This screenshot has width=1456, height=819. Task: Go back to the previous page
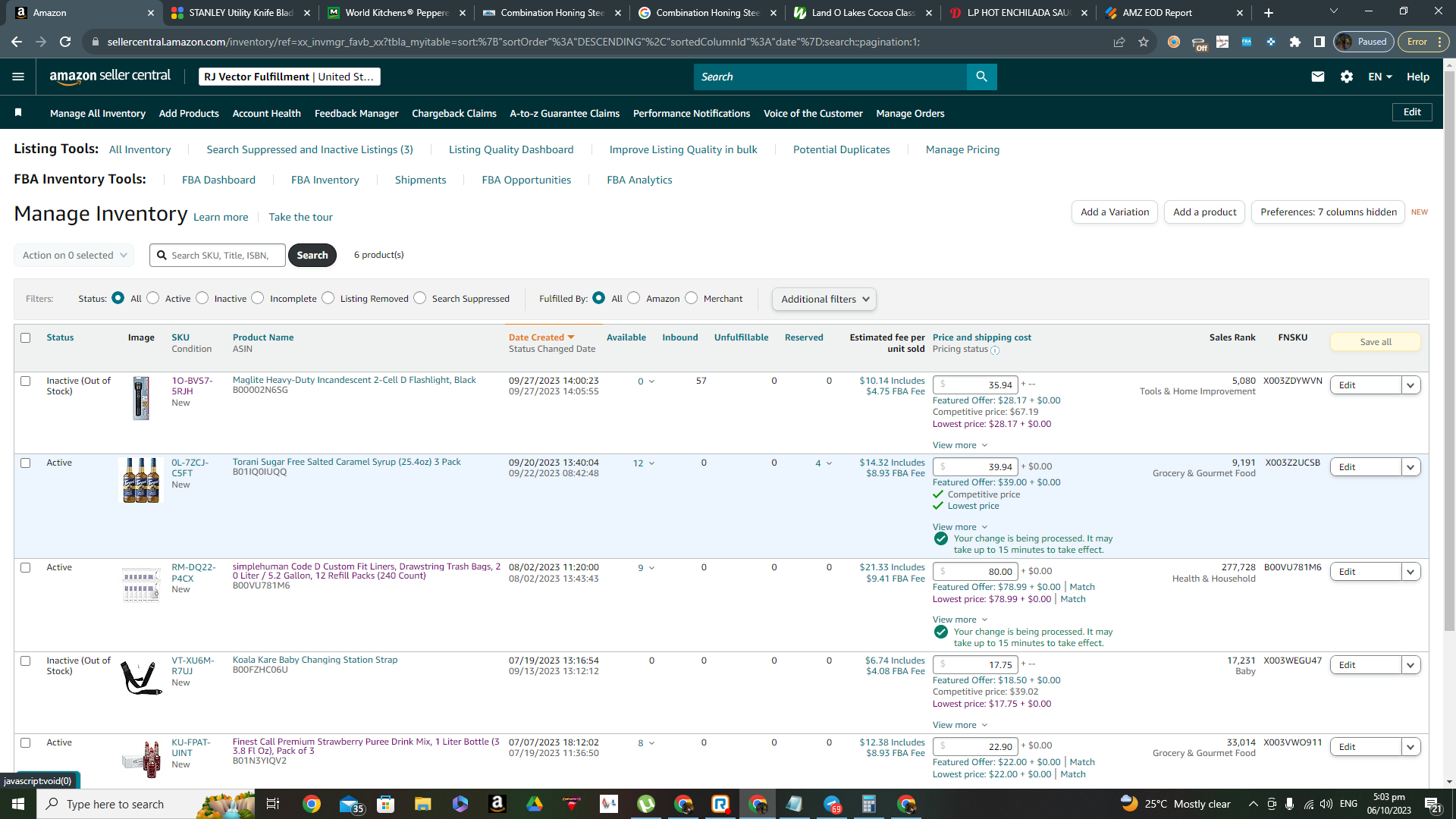coord(17,42)
